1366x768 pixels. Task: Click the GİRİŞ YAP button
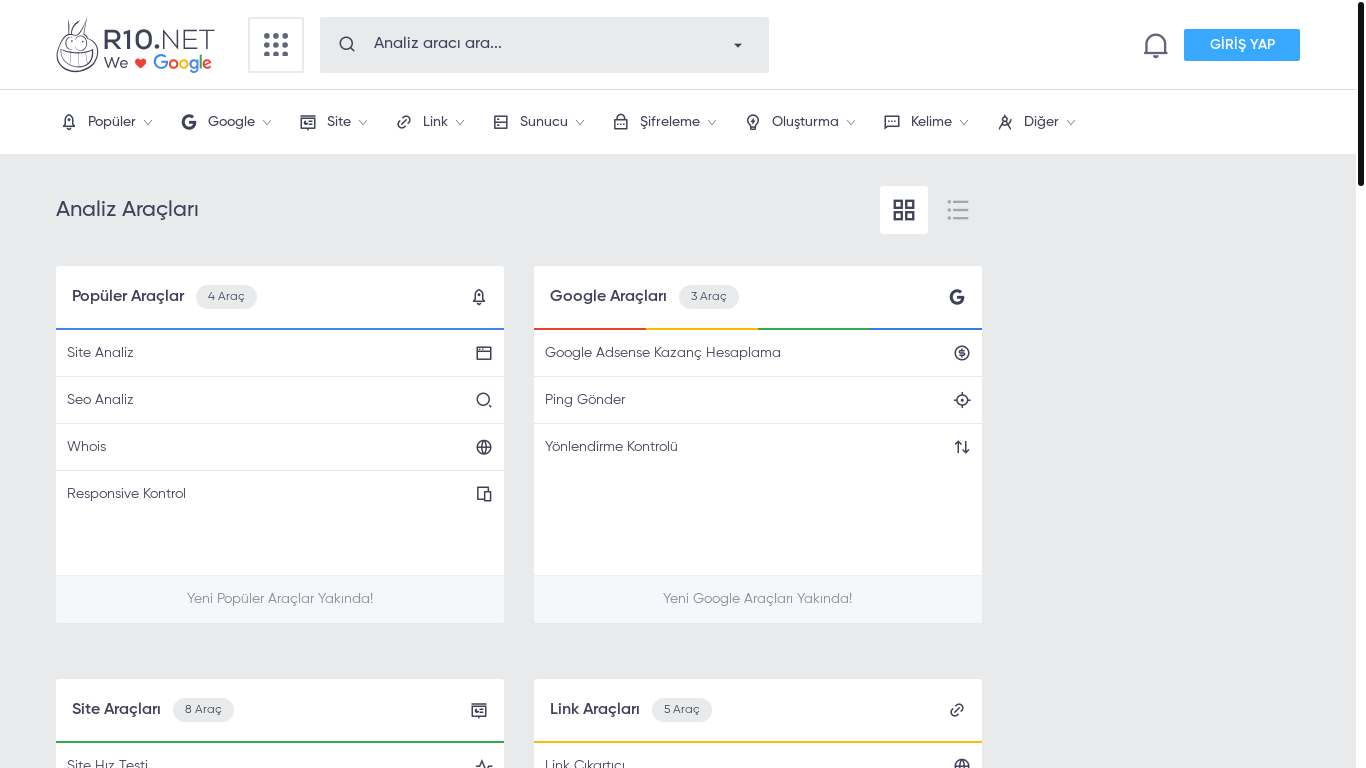pyautogui.click(x=1242, y=45)
